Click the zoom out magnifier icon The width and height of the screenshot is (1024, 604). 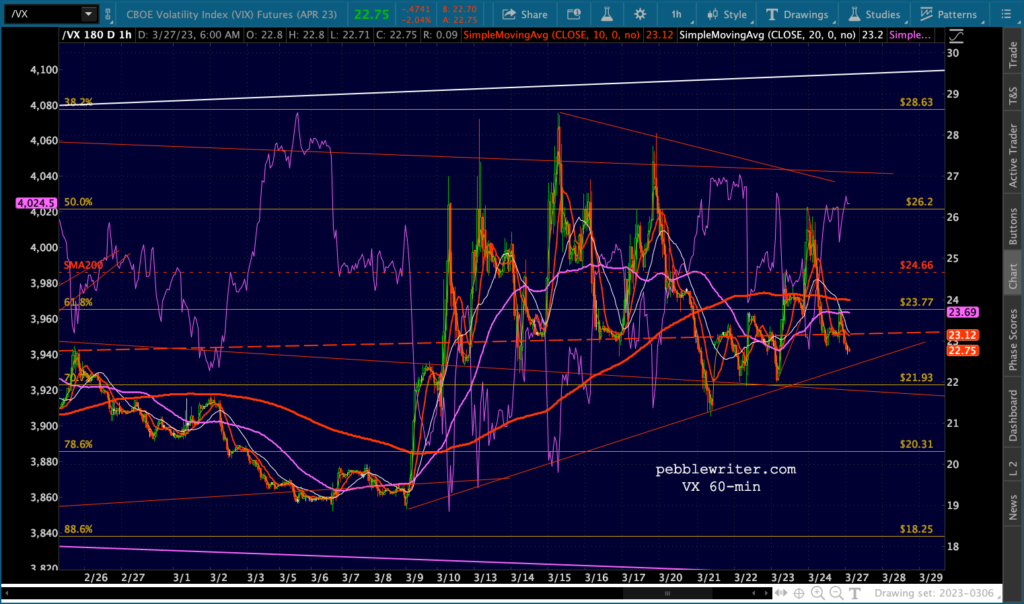pyautogui.click(x=836, y=594)
